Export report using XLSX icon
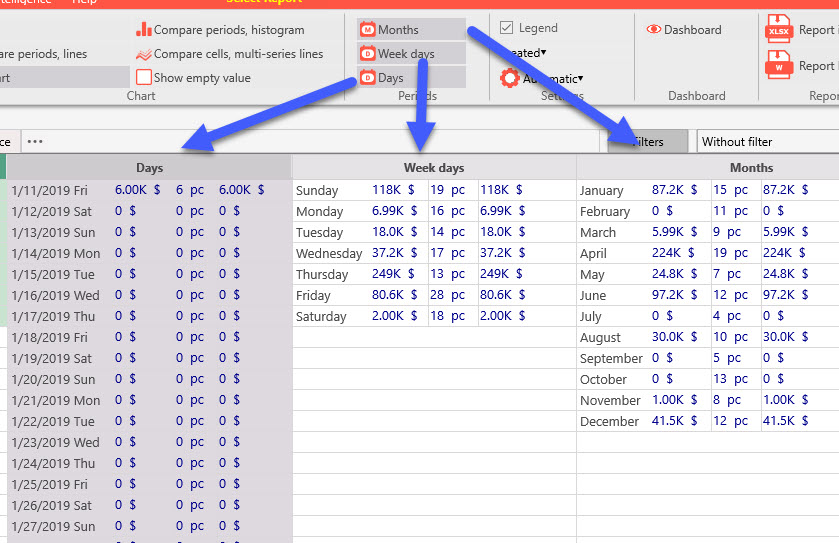 [x=779, y=28]
